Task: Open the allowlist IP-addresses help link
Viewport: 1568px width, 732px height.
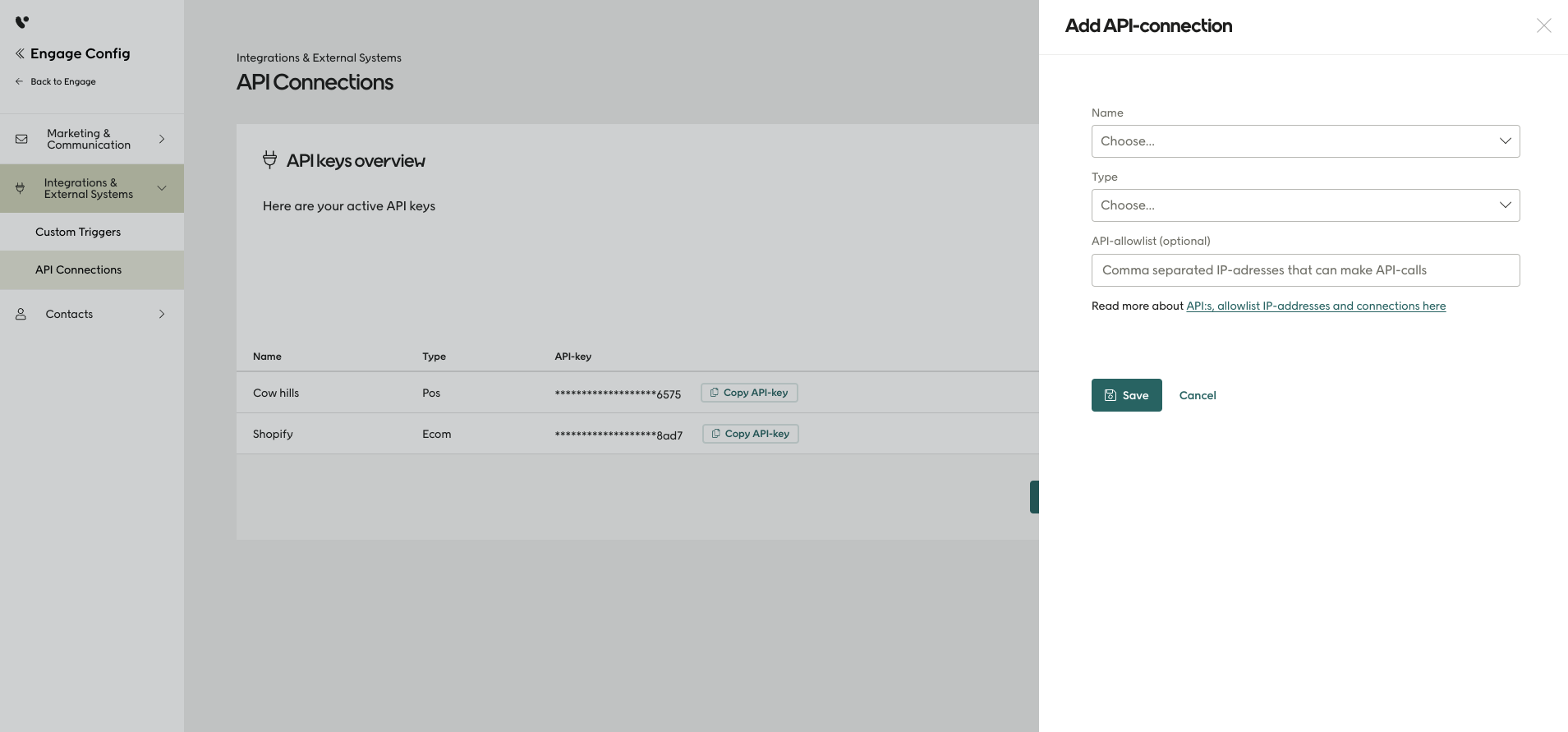Action: (x=1315, y=306)
